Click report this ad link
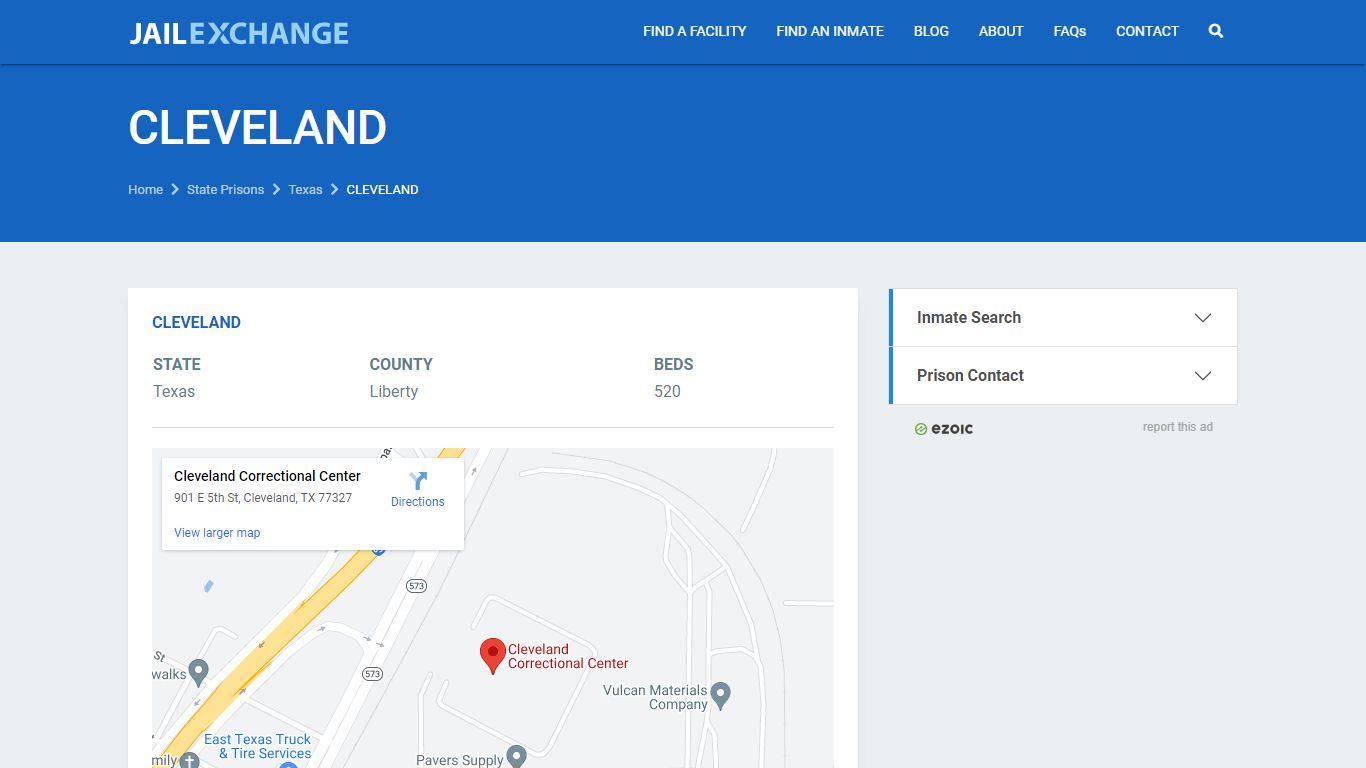 [x=1177, y=427]
